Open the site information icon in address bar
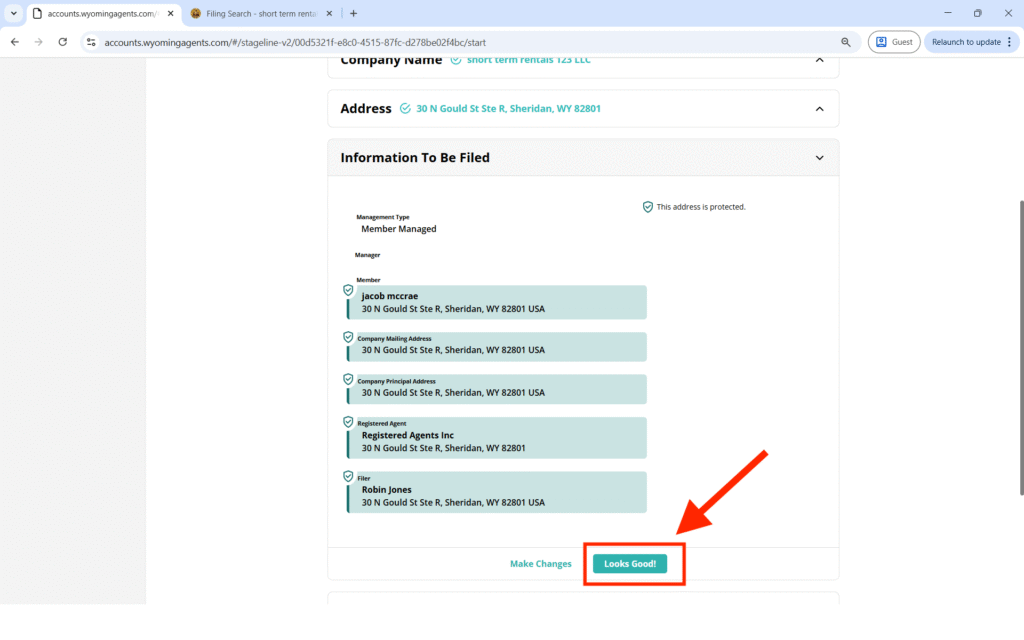The height and width of the screenshot is (640, 1024). tap(91, 42)
